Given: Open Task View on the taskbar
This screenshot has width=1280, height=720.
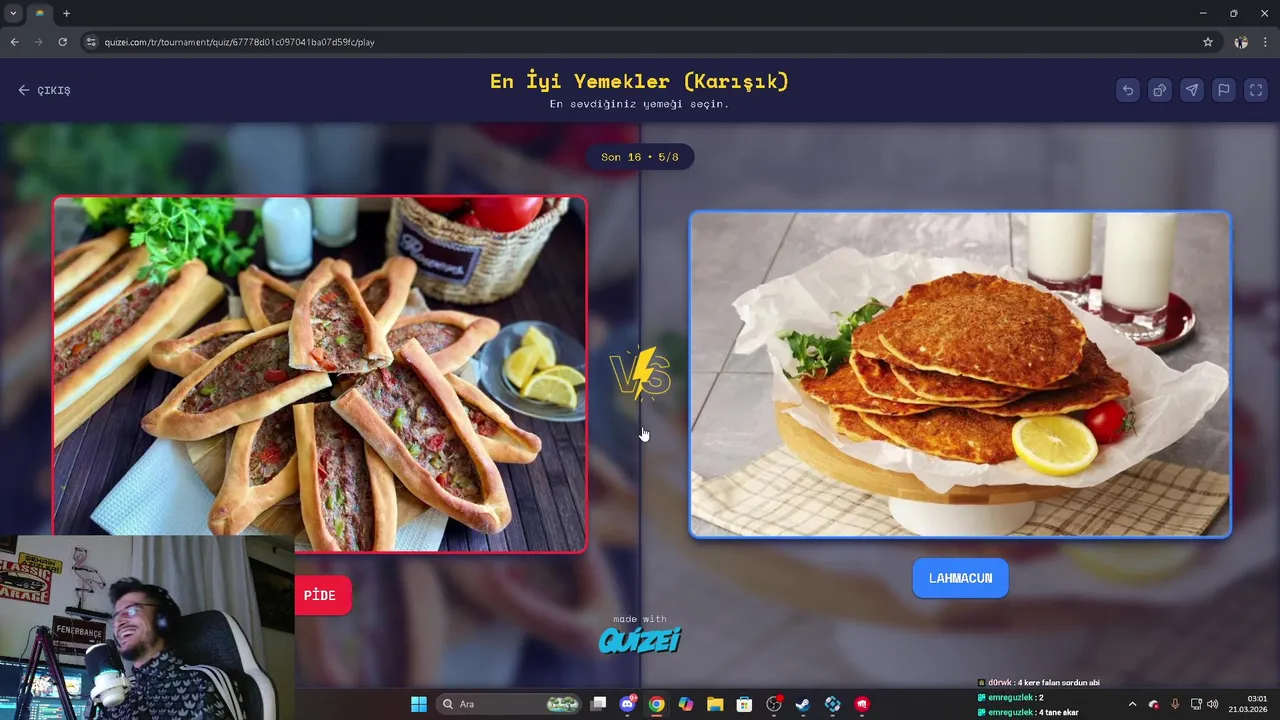Looking at the screenshot, I should click(598, 704).
